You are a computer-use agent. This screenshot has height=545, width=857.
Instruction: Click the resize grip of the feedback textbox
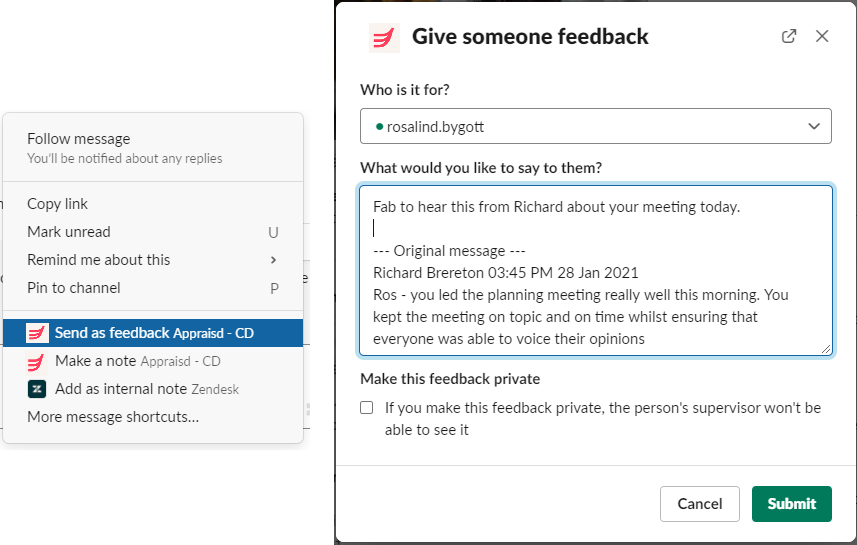(x=826, y=349)
